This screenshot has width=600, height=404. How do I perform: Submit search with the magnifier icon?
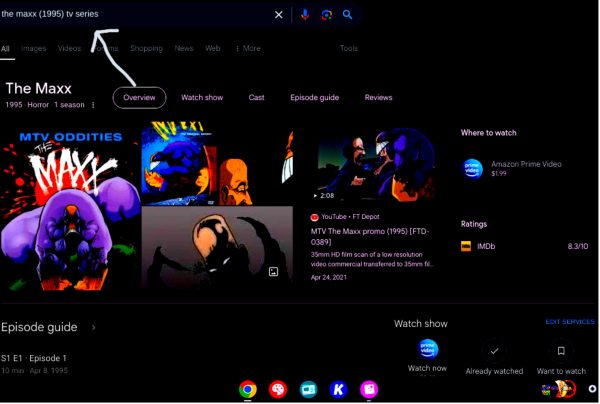coord(347,15)
